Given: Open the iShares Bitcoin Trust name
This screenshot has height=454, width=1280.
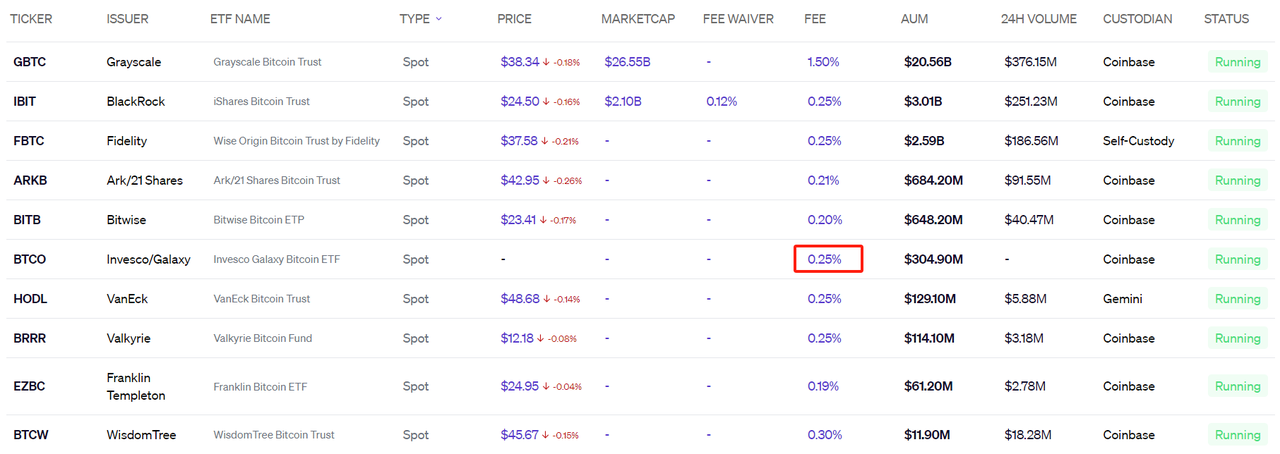Looking at the screenshot, I should point(262,101).
